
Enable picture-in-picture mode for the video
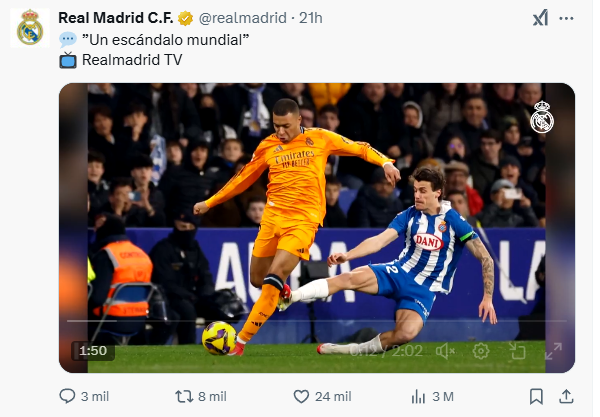click(517, 350)
